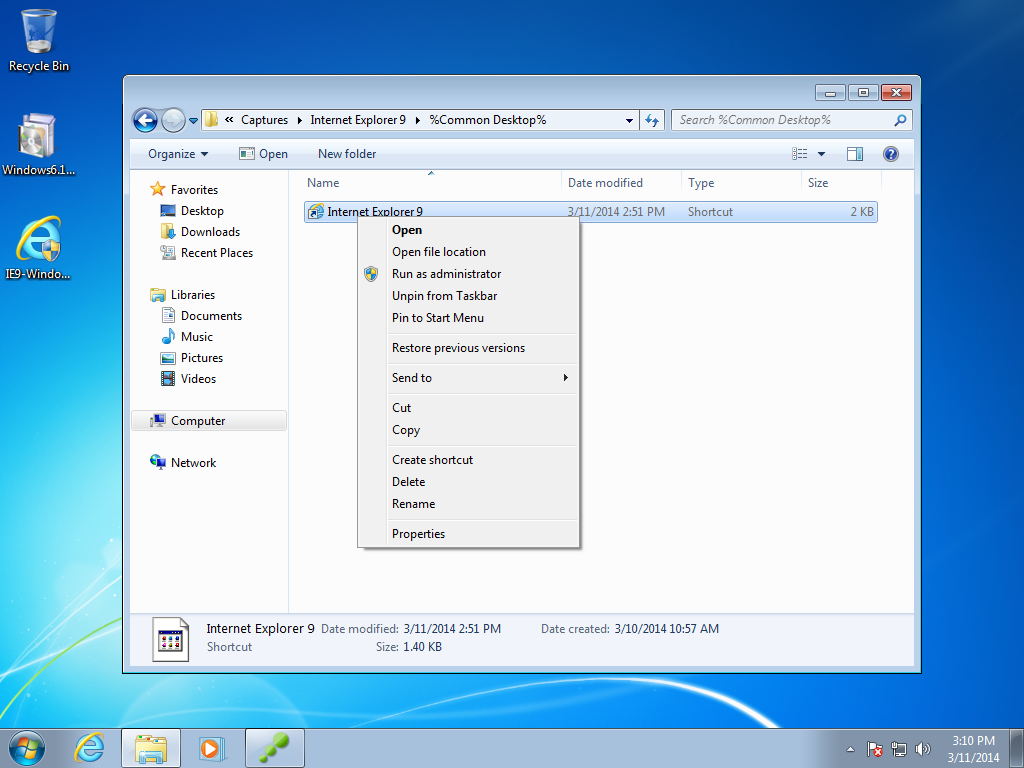Select the IE9-Windows installer desktop icon
This screenshot has width=1024, height=768.
(38, 248)
